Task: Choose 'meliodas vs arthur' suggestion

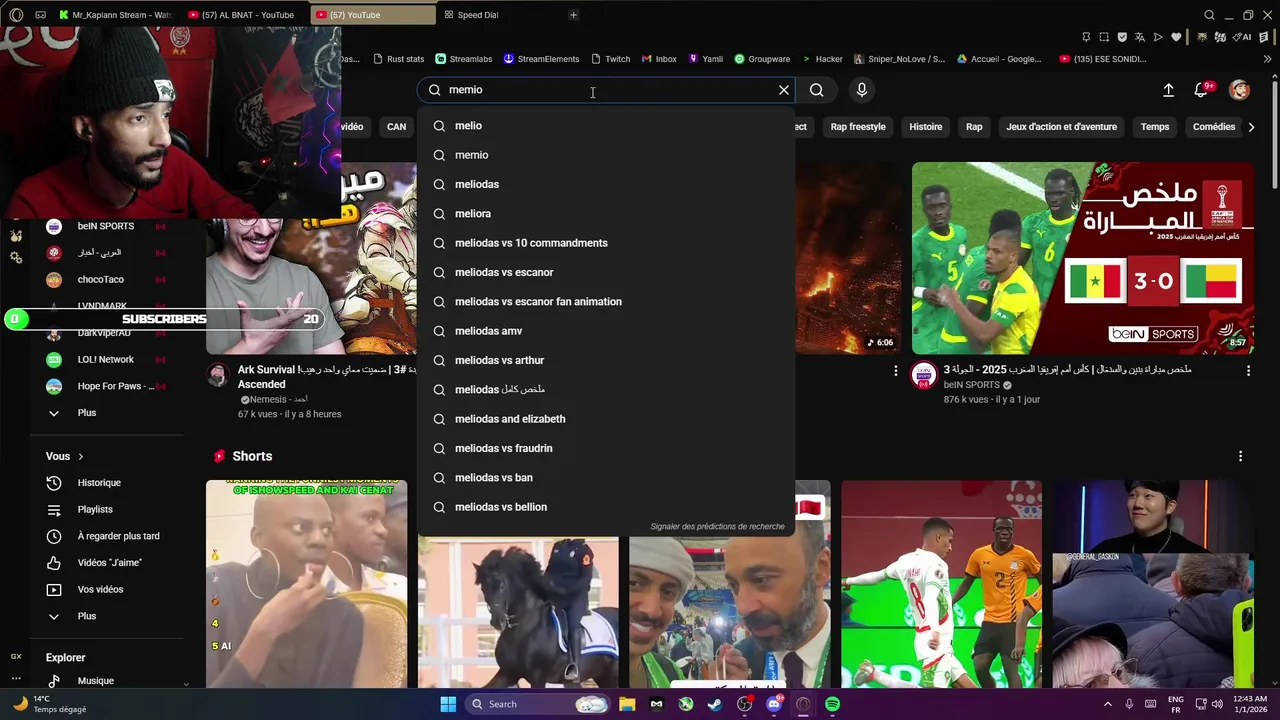Action: [606, 360]
